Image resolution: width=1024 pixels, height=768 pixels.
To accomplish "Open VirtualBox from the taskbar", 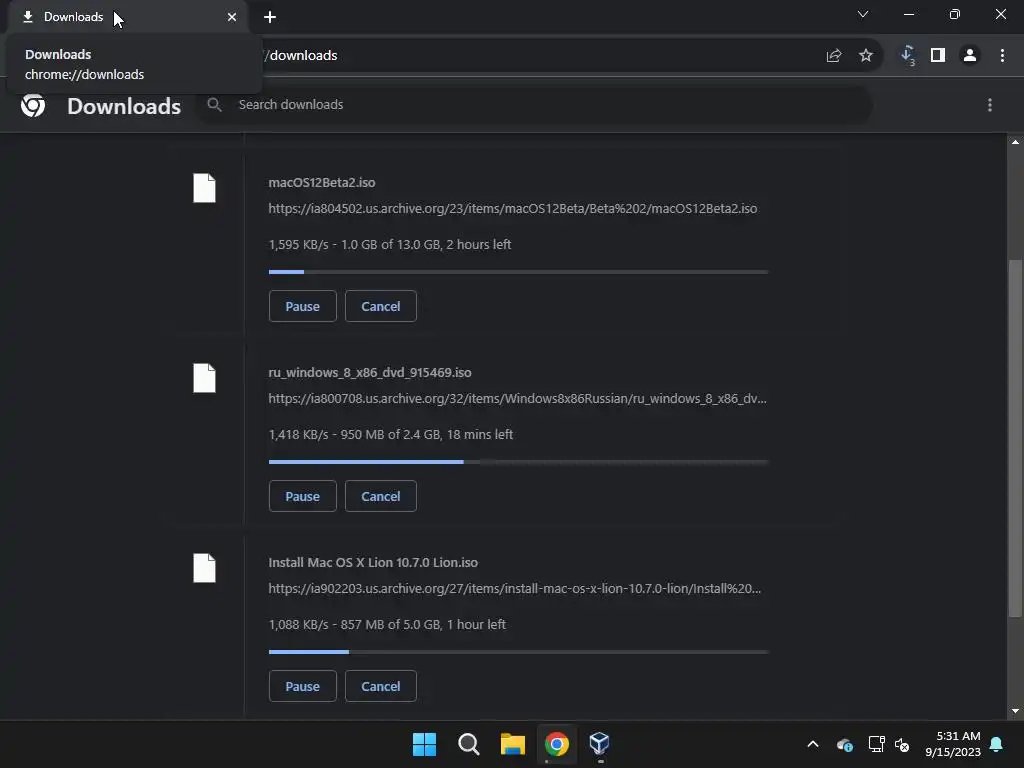I will (x=600, y=744).
